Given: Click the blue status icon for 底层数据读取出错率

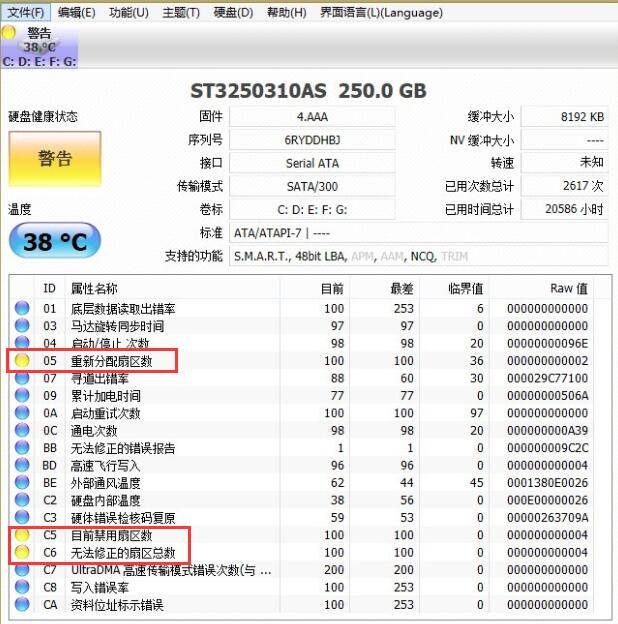Looking at the screenshot, I should coord(22,308).
